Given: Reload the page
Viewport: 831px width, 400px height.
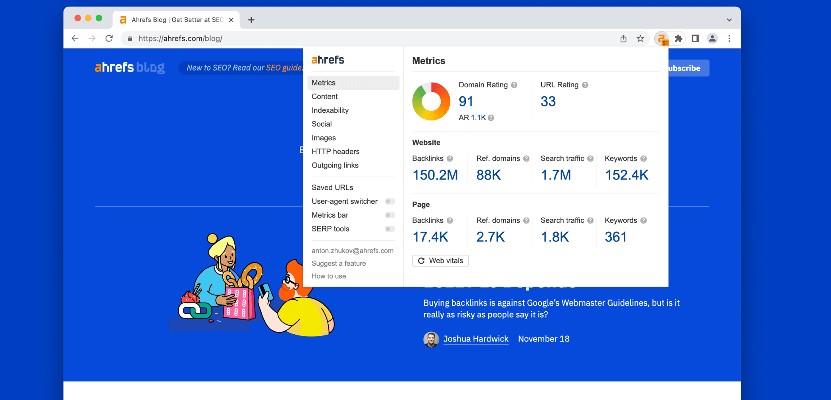Looking at the screenshot, I should click(x=109, y=38).
